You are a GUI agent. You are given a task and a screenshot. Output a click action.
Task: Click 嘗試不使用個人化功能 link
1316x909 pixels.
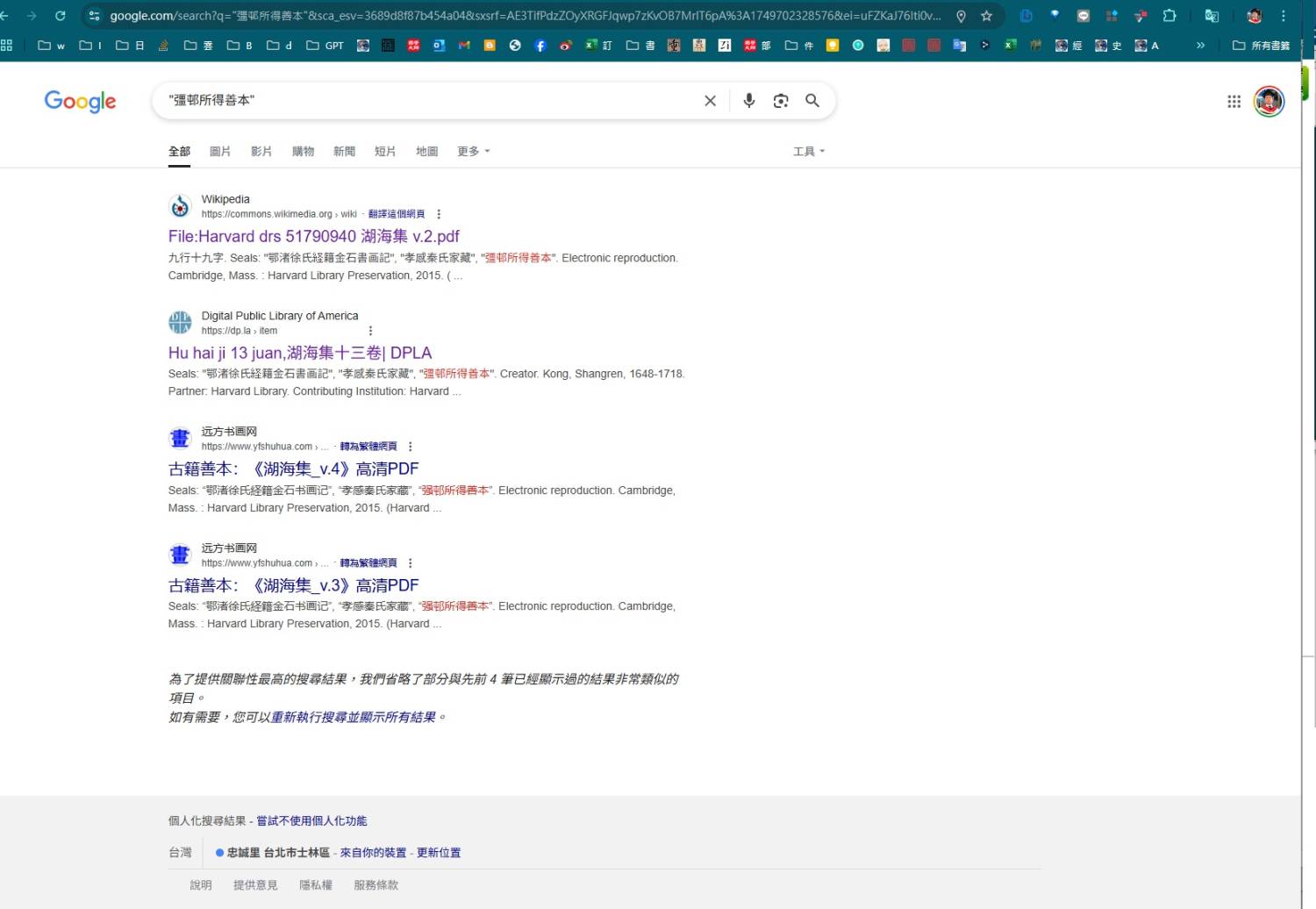coord(311,821)
